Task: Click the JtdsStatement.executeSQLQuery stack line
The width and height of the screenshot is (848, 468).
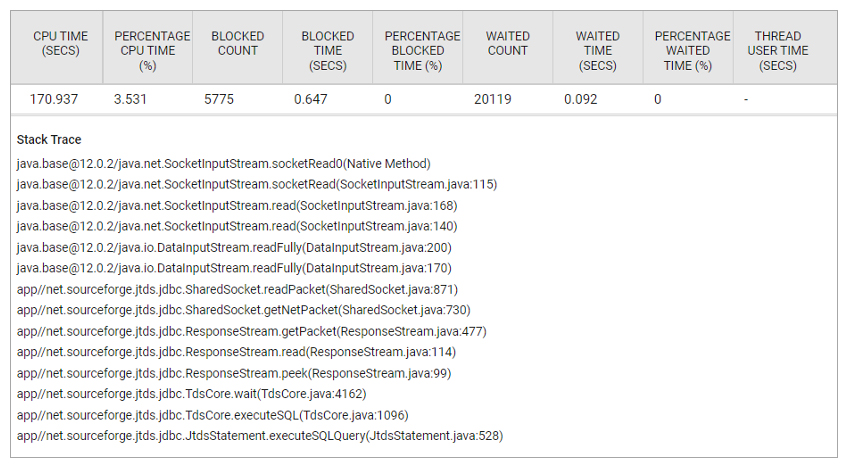Action: [260, 436]
